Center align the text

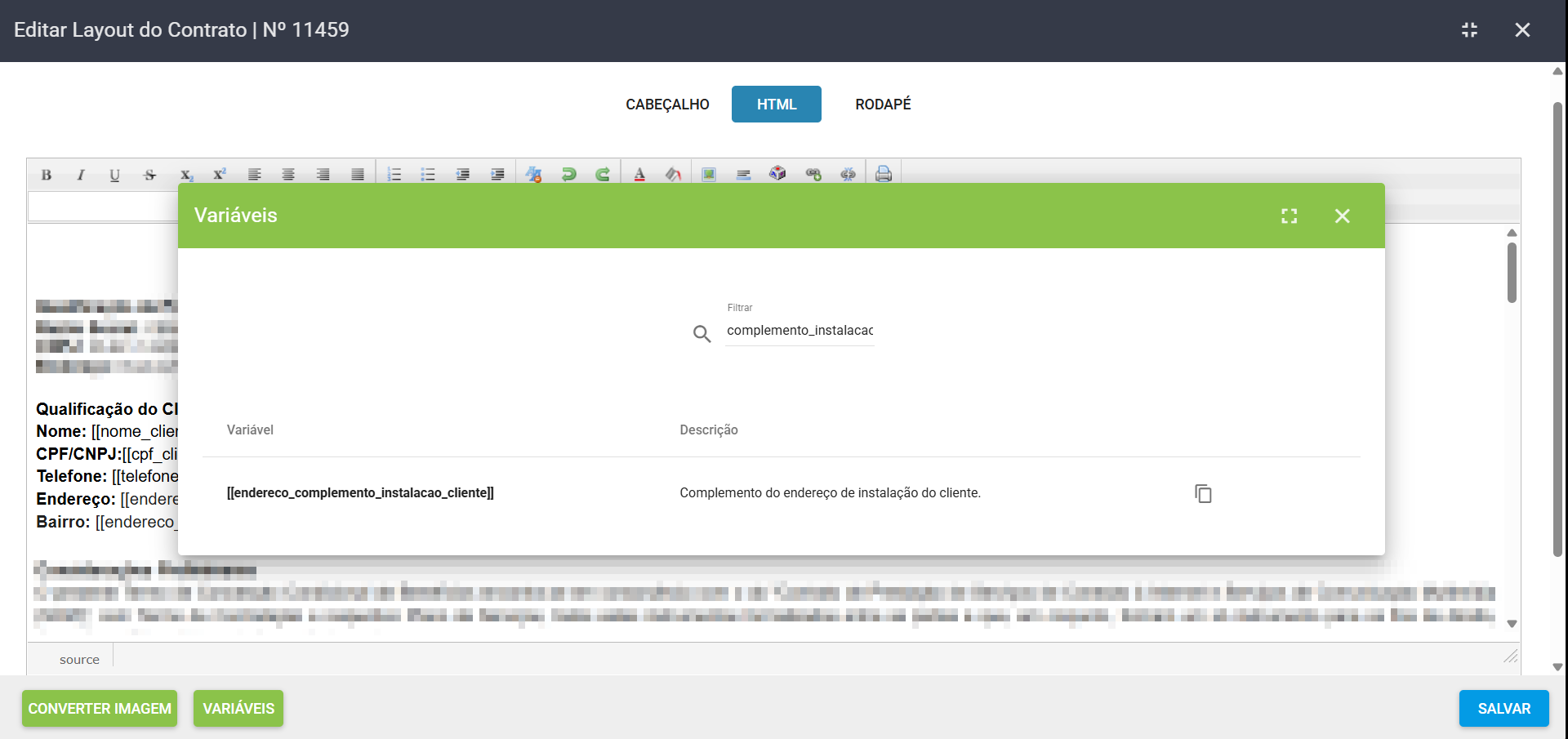[x=288, y=175]
